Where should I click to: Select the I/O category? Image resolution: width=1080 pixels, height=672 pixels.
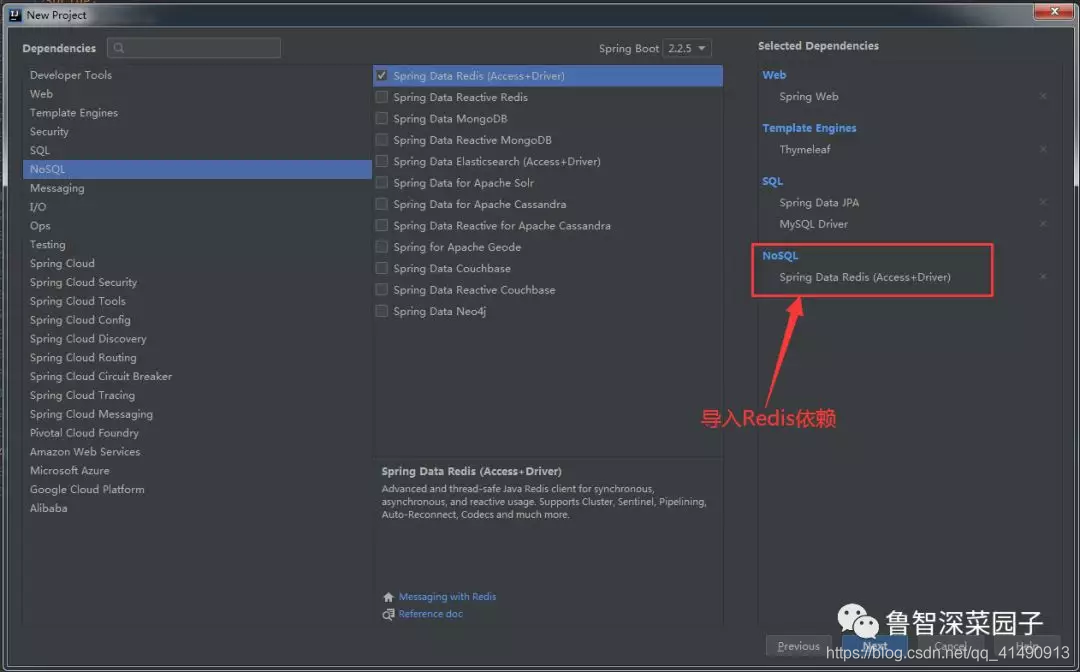(x=197, y=207)
